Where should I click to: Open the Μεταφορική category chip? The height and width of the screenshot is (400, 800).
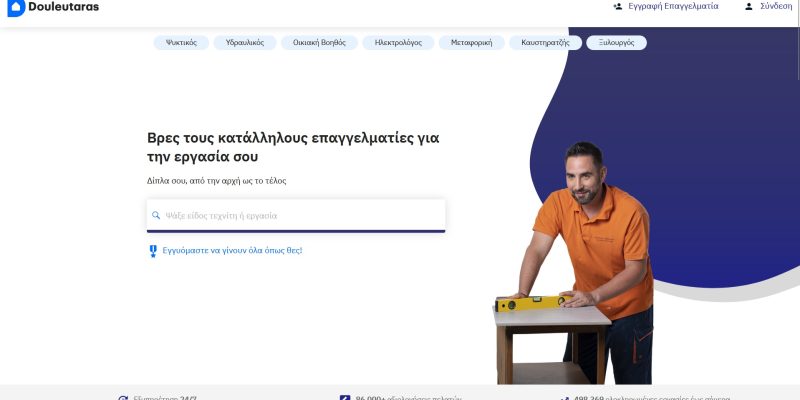[x=471, y=43]
